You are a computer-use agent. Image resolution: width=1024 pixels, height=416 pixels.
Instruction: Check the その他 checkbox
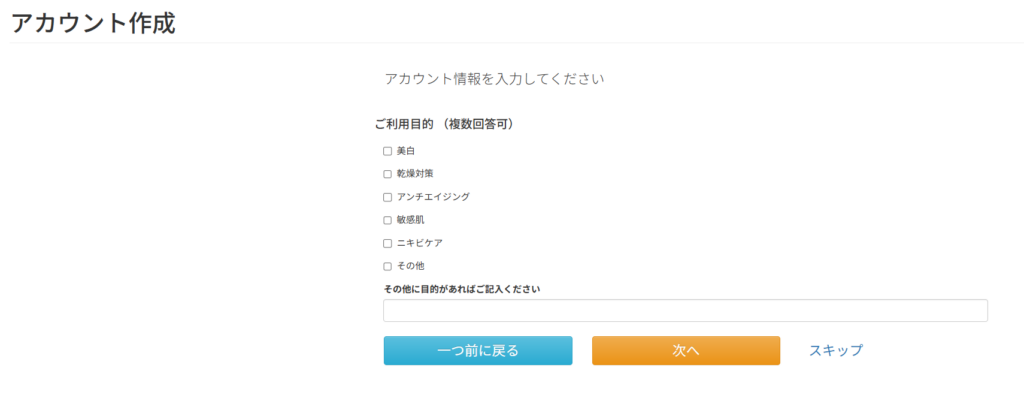point(388,266)
